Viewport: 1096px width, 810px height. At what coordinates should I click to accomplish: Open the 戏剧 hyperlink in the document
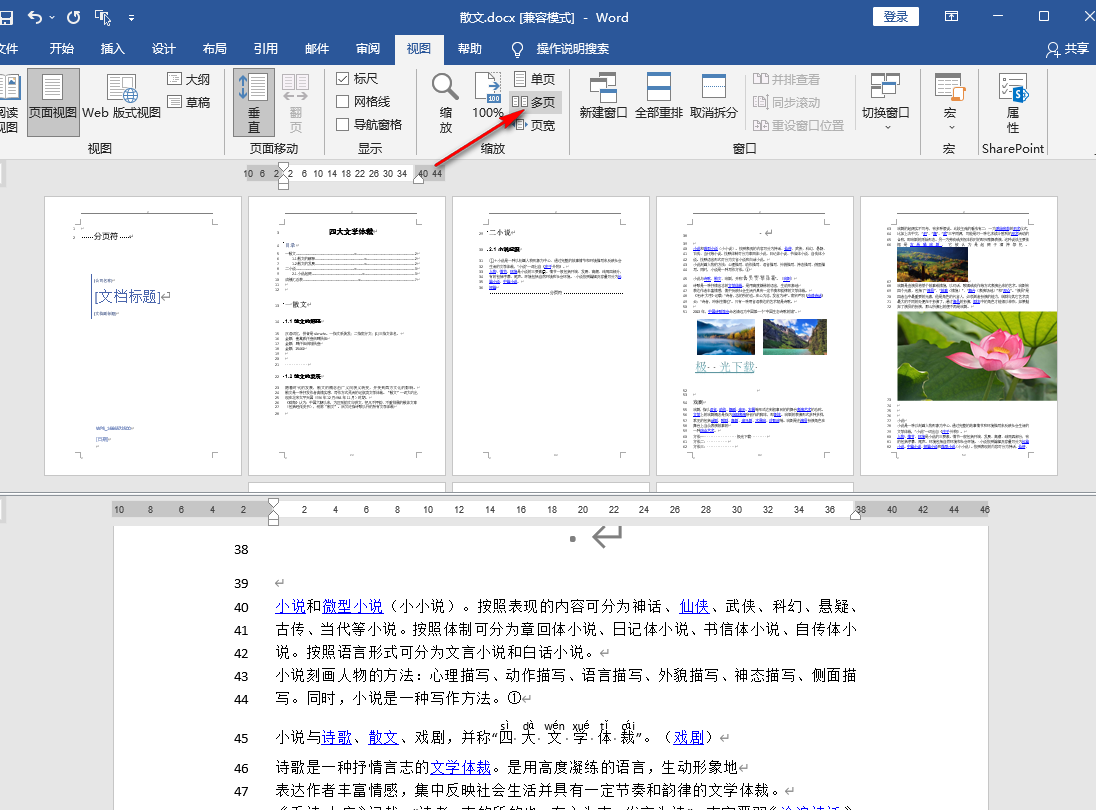690,737
